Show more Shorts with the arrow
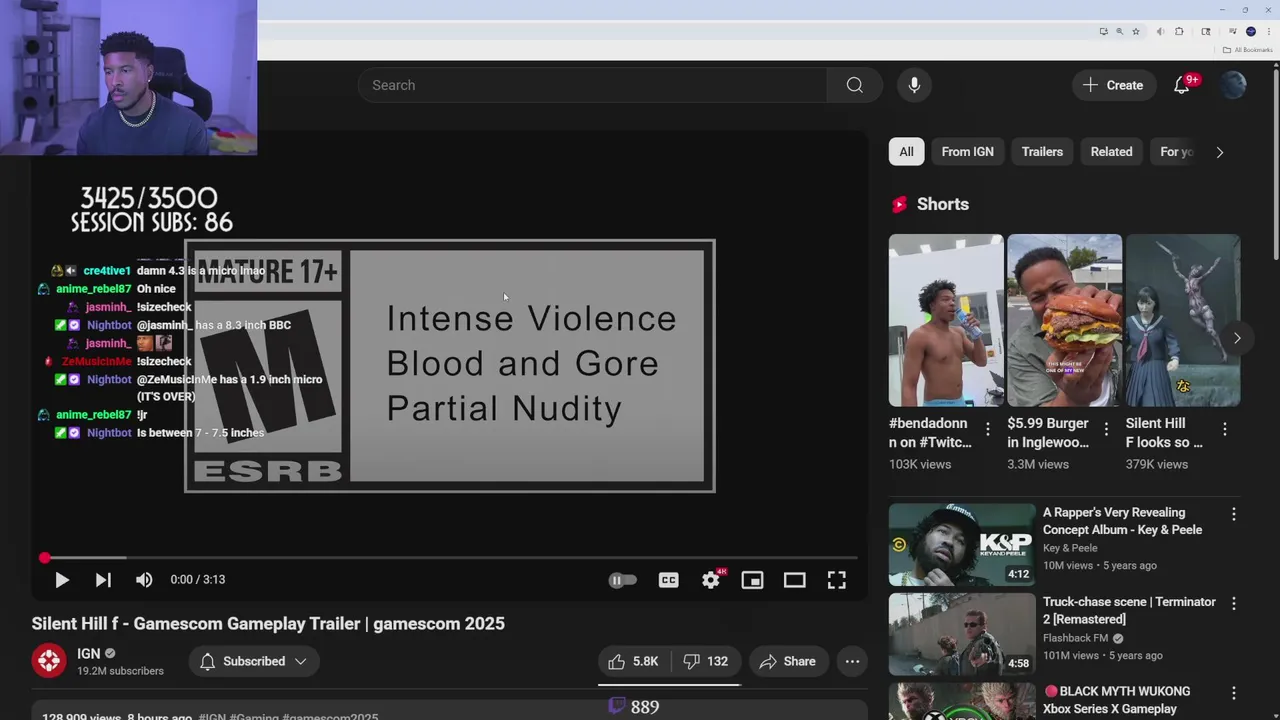Viewport: 1280px width, 720px height. (1237, 338)
